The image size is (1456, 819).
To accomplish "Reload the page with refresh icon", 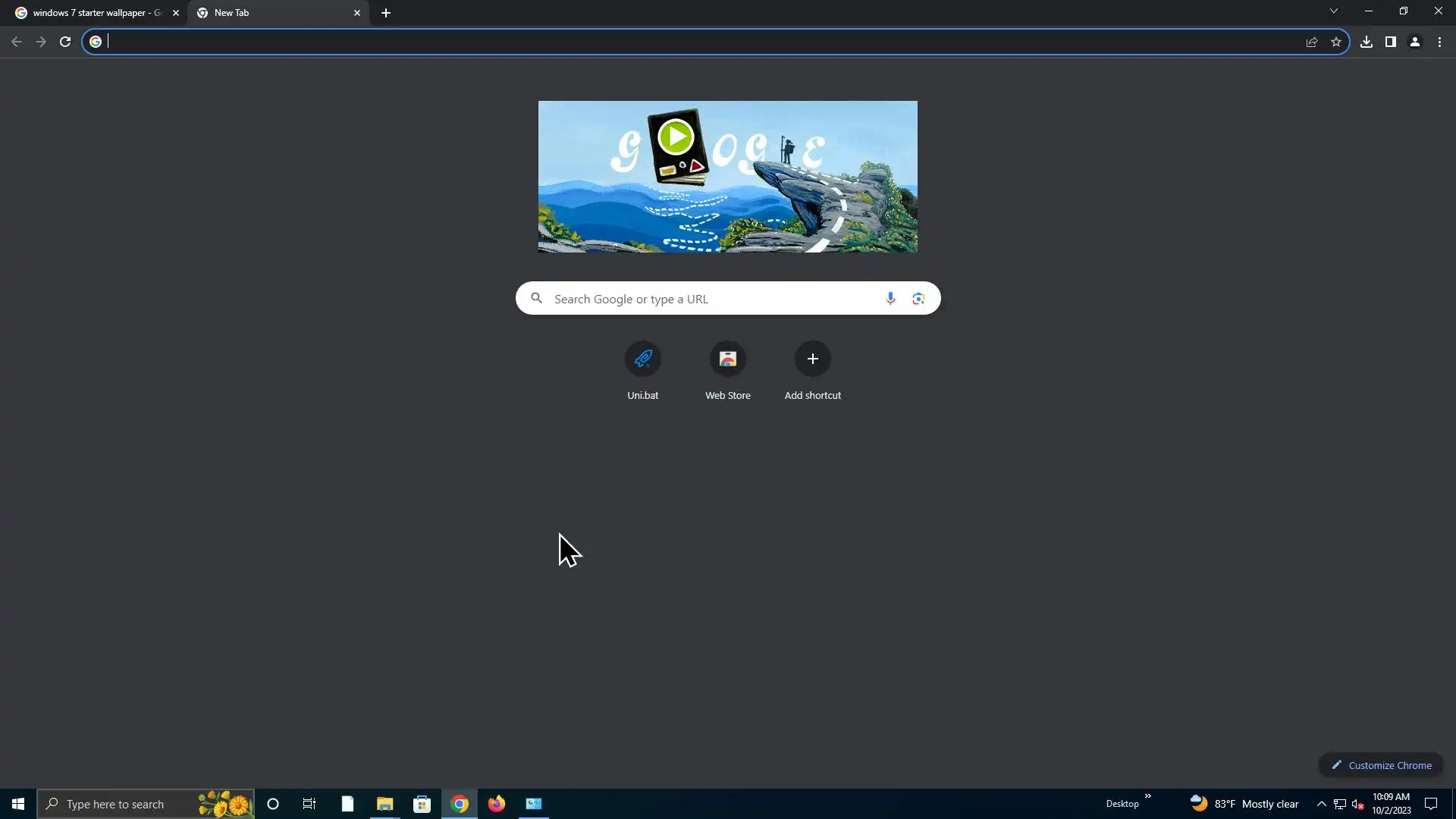I will 65,42.
